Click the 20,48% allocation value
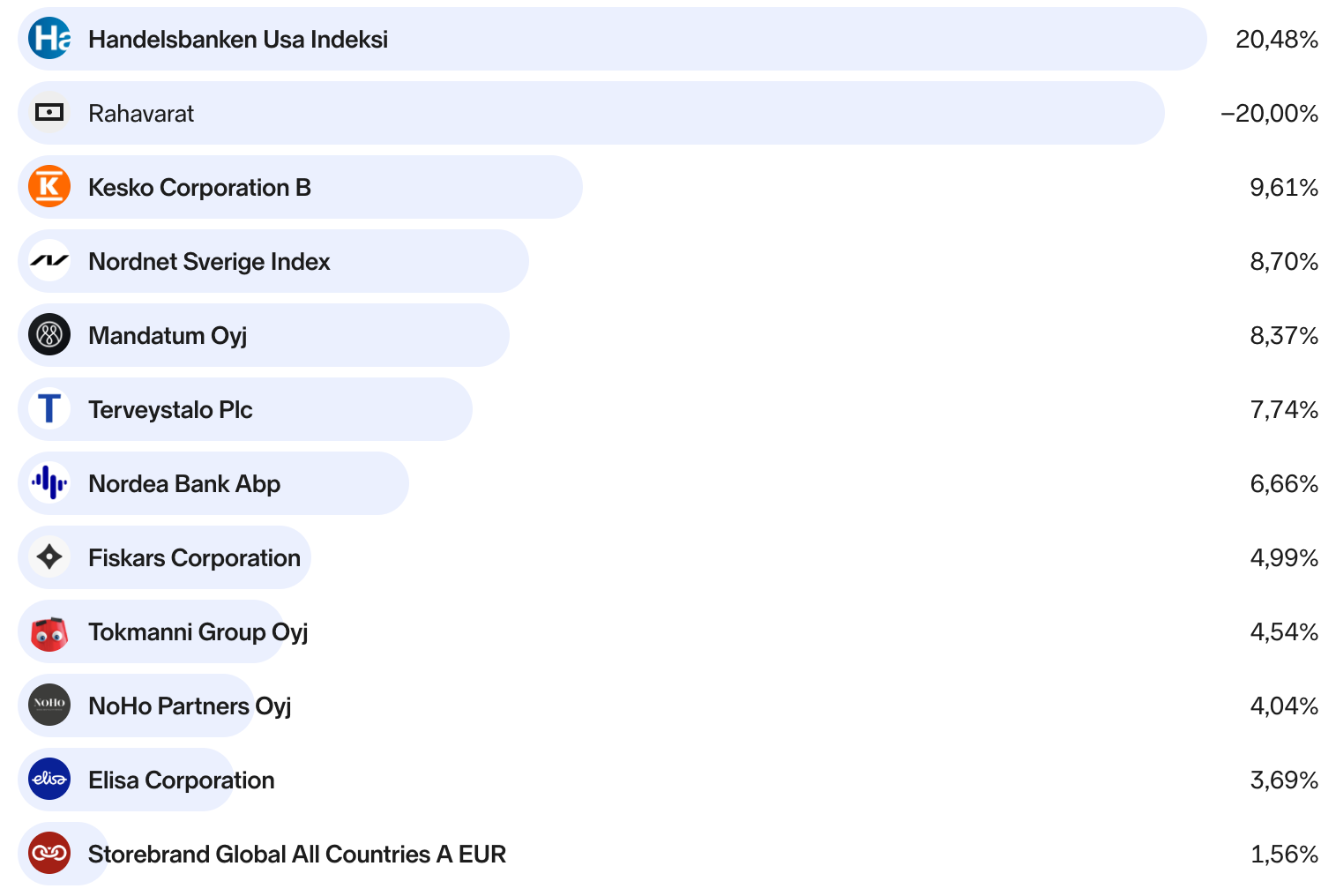This screenshot has width=1321, height=896. click(1276, 40)
